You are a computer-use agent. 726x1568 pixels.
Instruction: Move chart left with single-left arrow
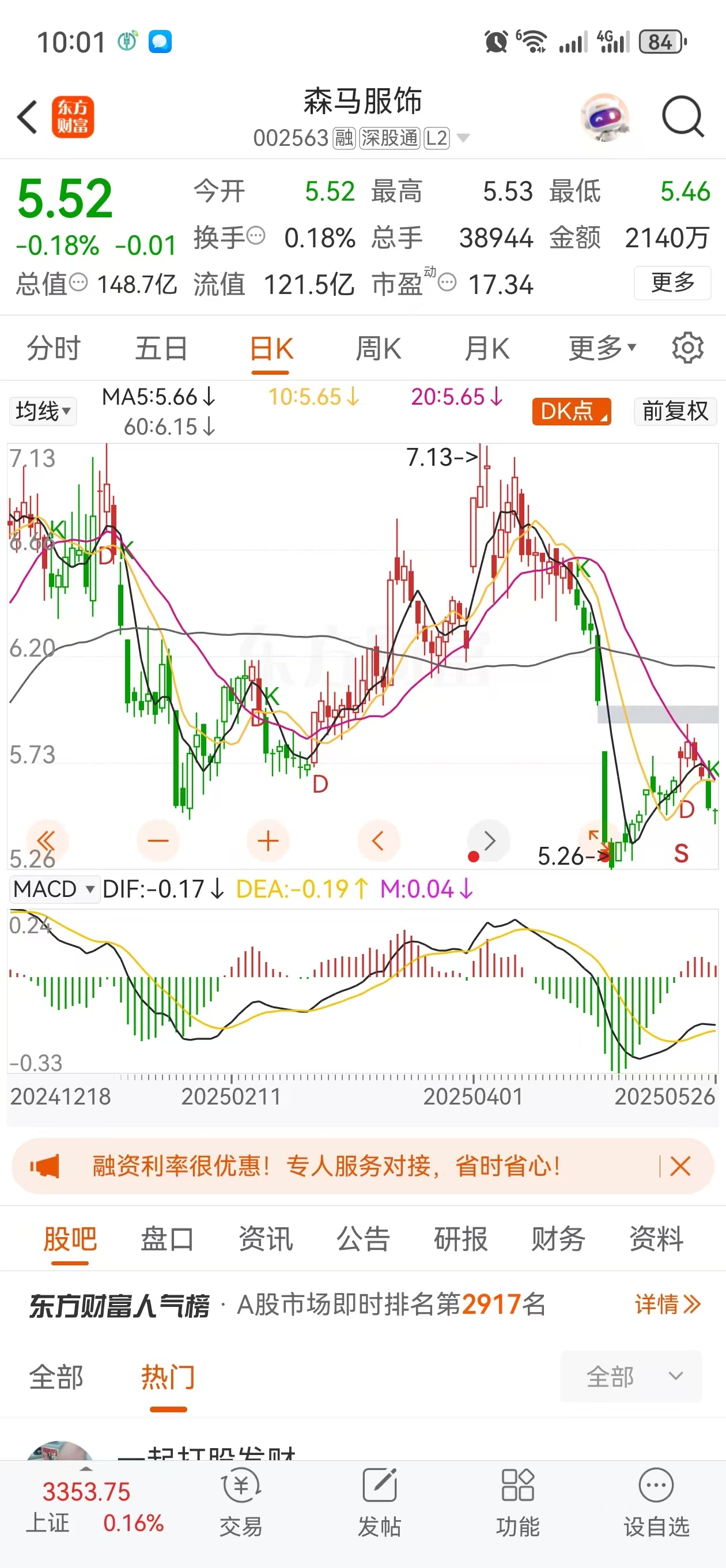(x=379, y=841)
